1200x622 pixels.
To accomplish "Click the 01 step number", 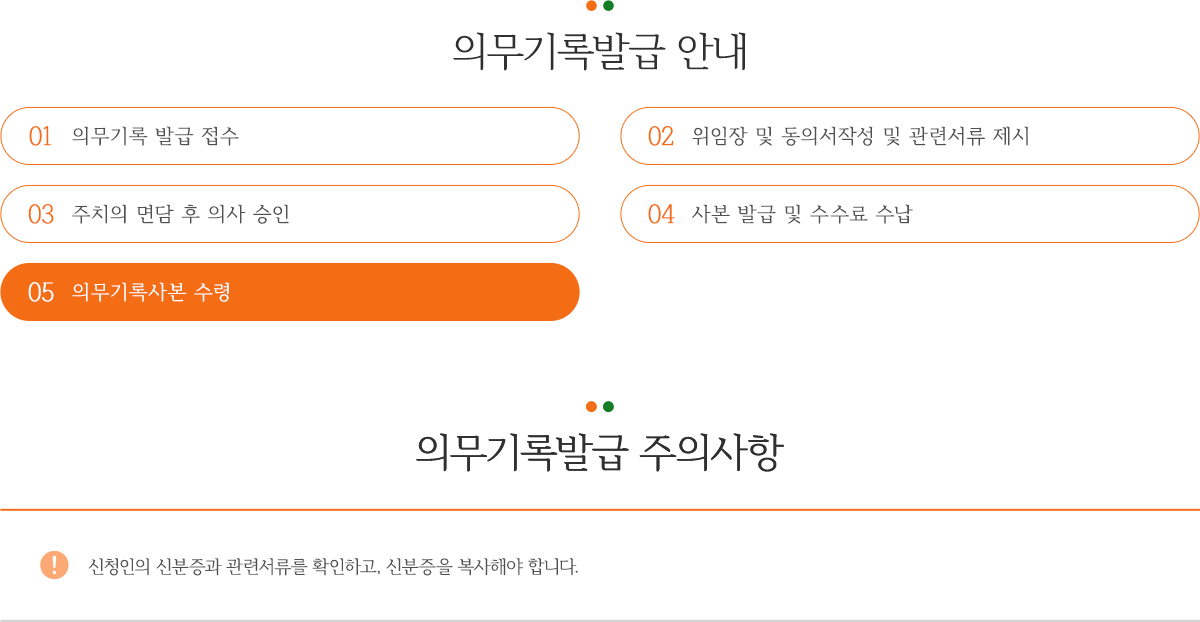I will point(40,136).
